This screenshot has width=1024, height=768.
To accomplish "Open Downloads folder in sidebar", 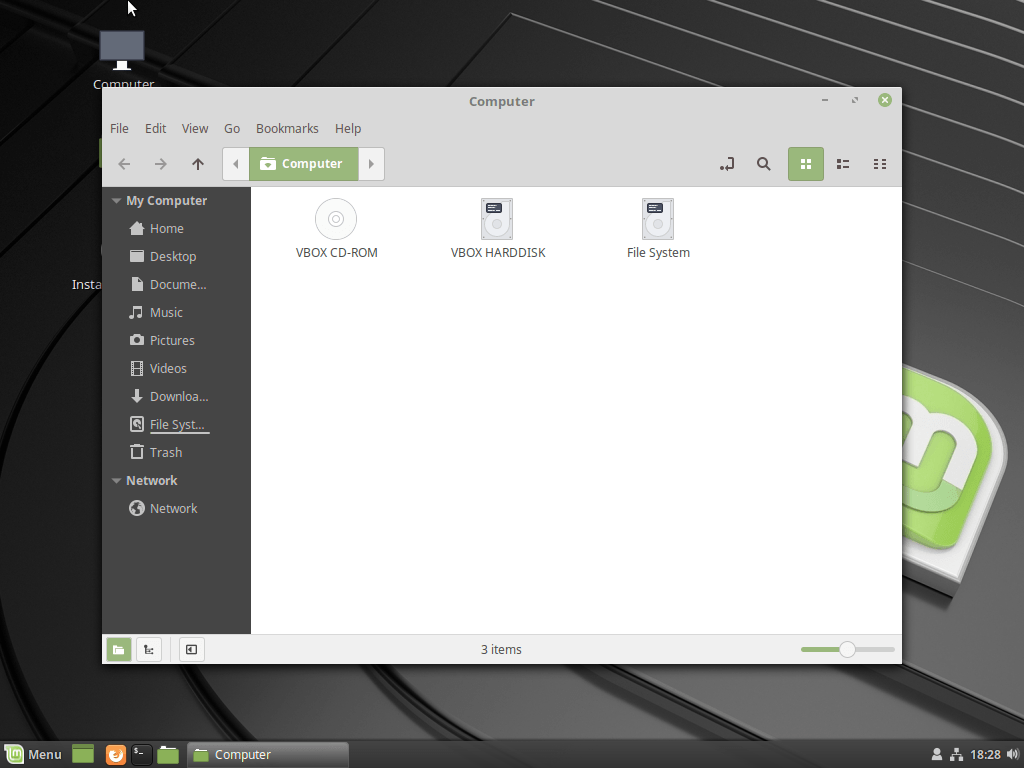I will coord(179,397).
